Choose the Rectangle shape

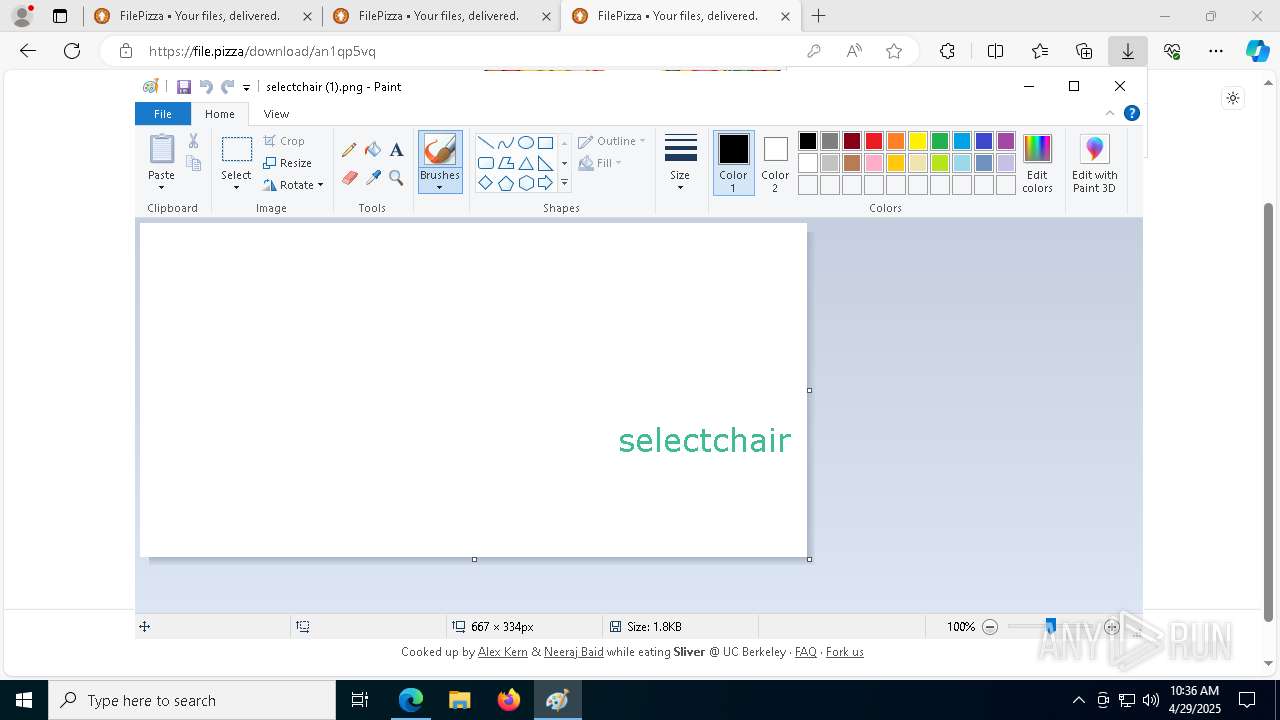pyautogui.click(x=546, y=142)
